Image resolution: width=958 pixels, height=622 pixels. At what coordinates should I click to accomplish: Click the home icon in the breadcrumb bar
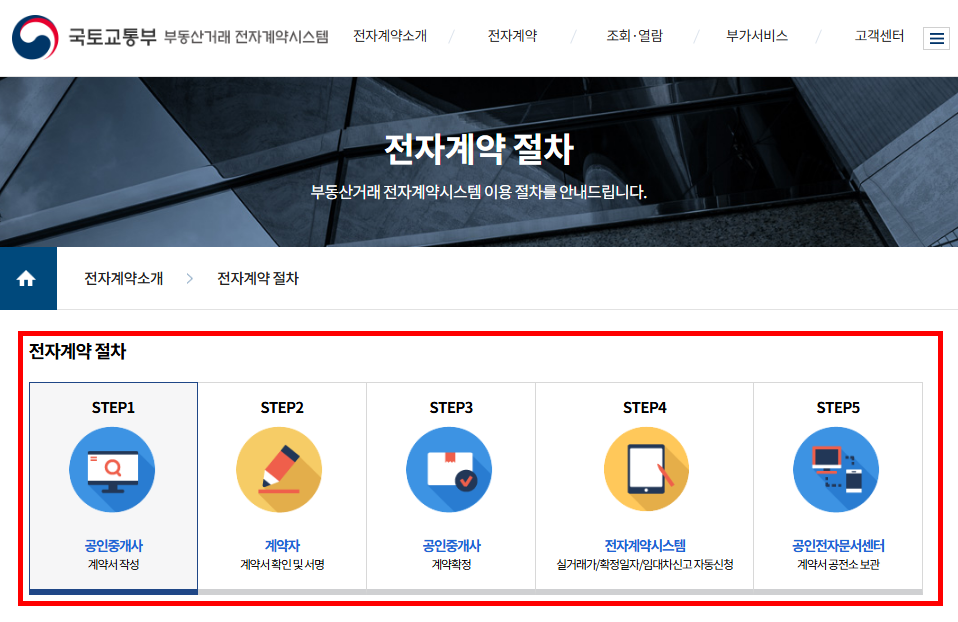click(x=27, y=278)
